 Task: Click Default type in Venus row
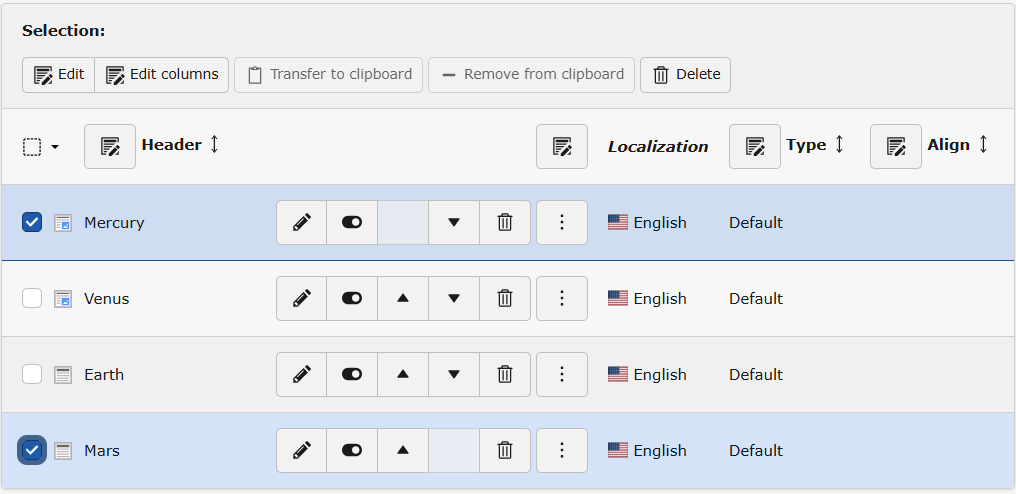pos(756,299)
